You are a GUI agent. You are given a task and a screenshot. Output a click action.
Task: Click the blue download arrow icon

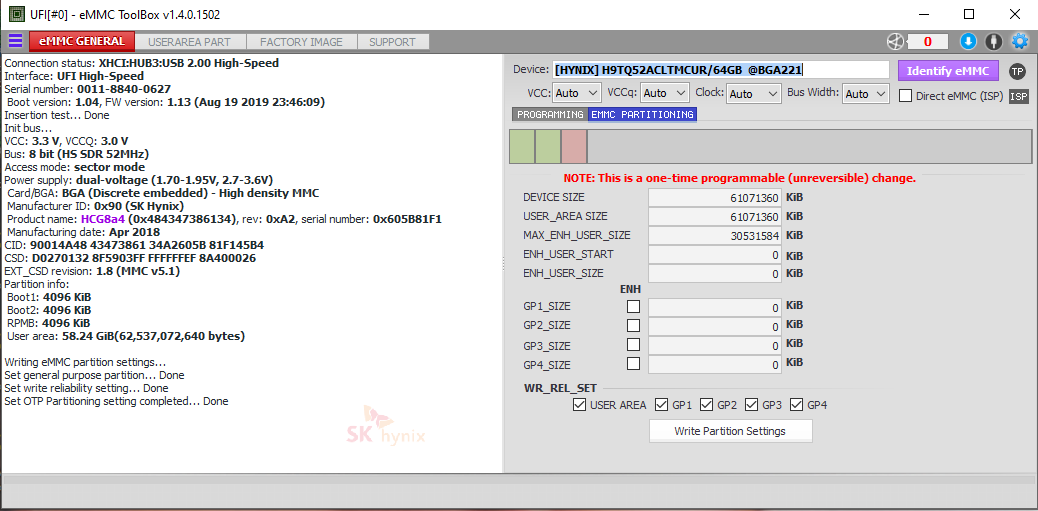[968, 42]
